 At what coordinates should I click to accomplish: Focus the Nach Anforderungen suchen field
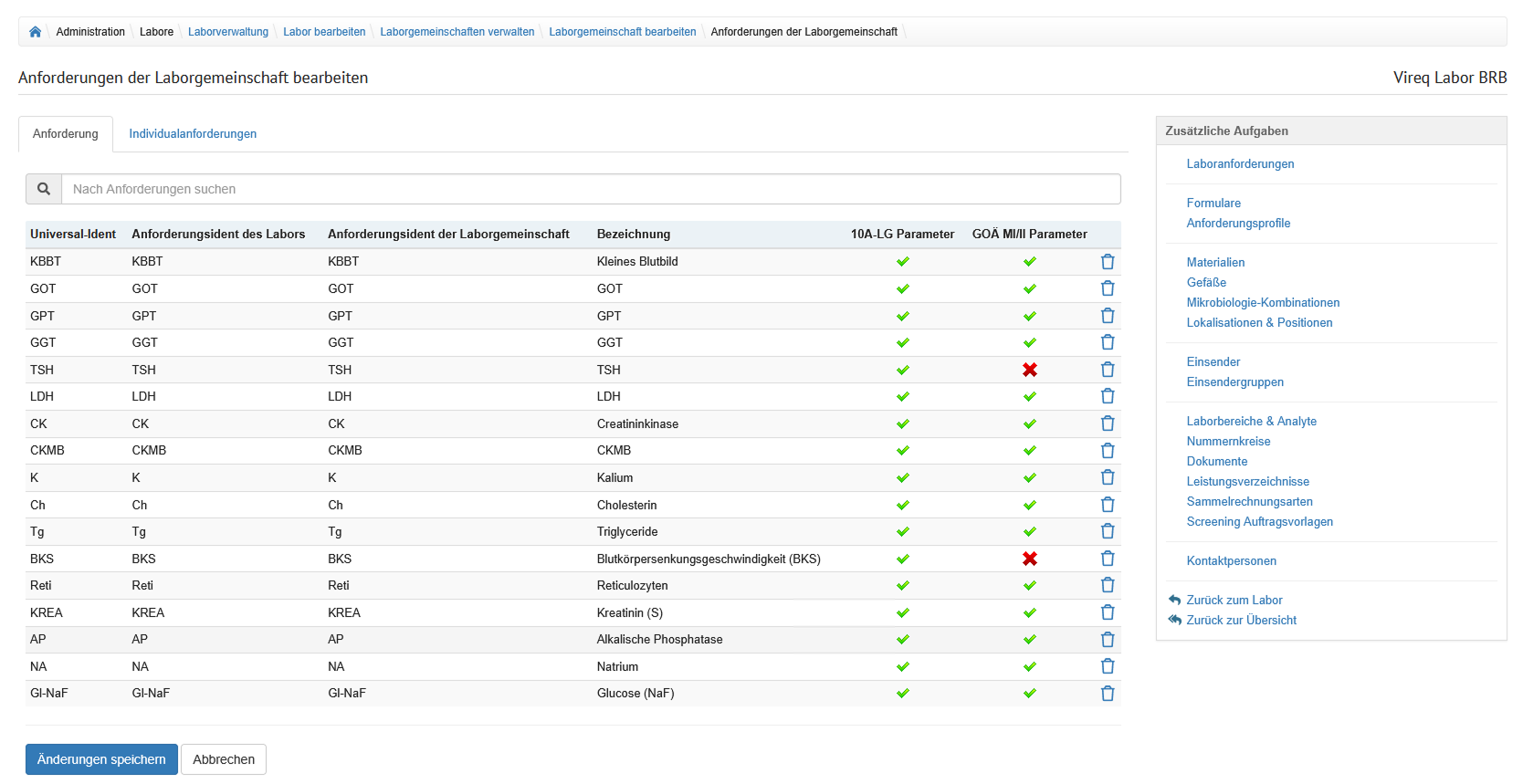590,189
